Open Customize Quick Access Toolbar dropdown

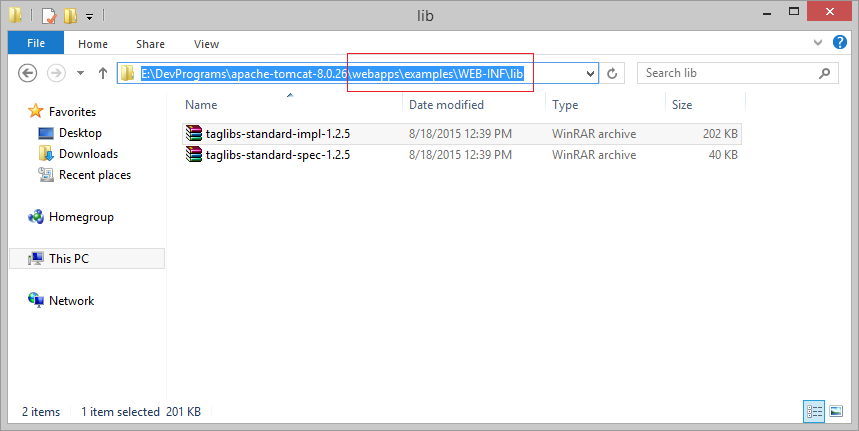(89, 17)
